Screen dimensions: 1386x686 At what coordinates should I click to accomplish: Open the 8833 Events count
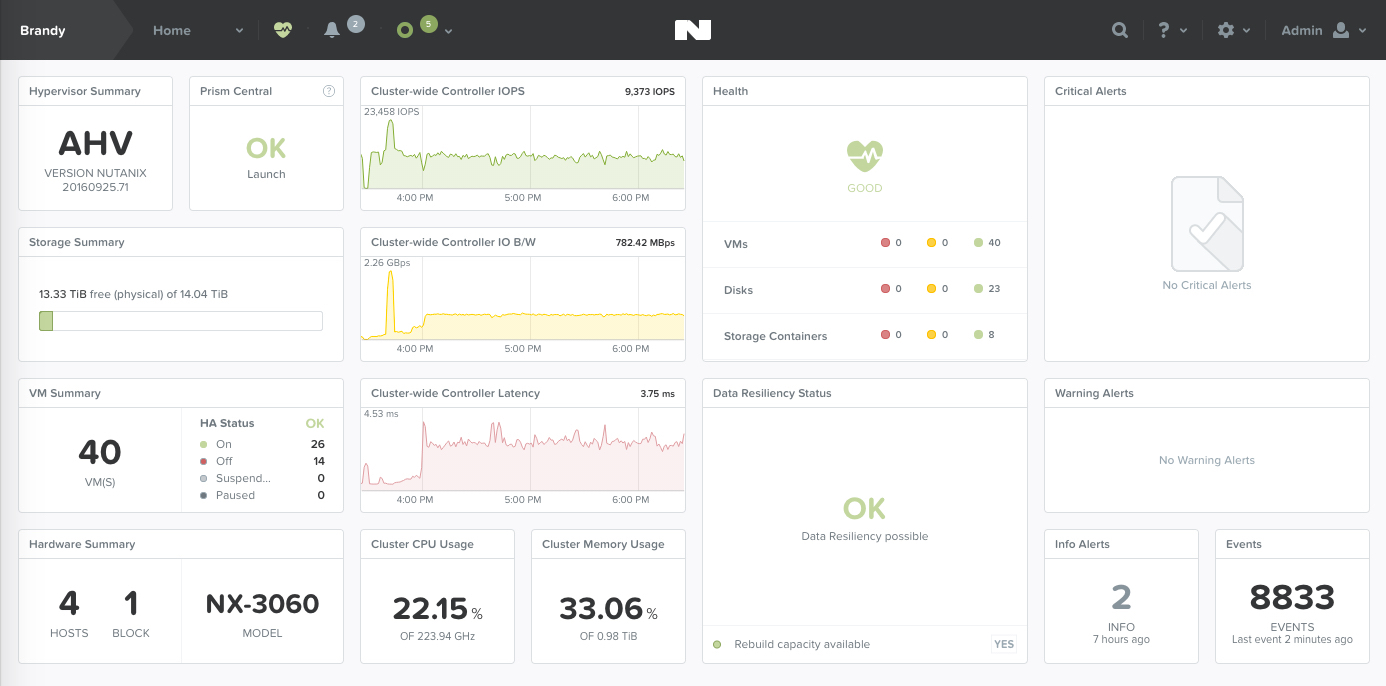click(x=1291, y=598)
